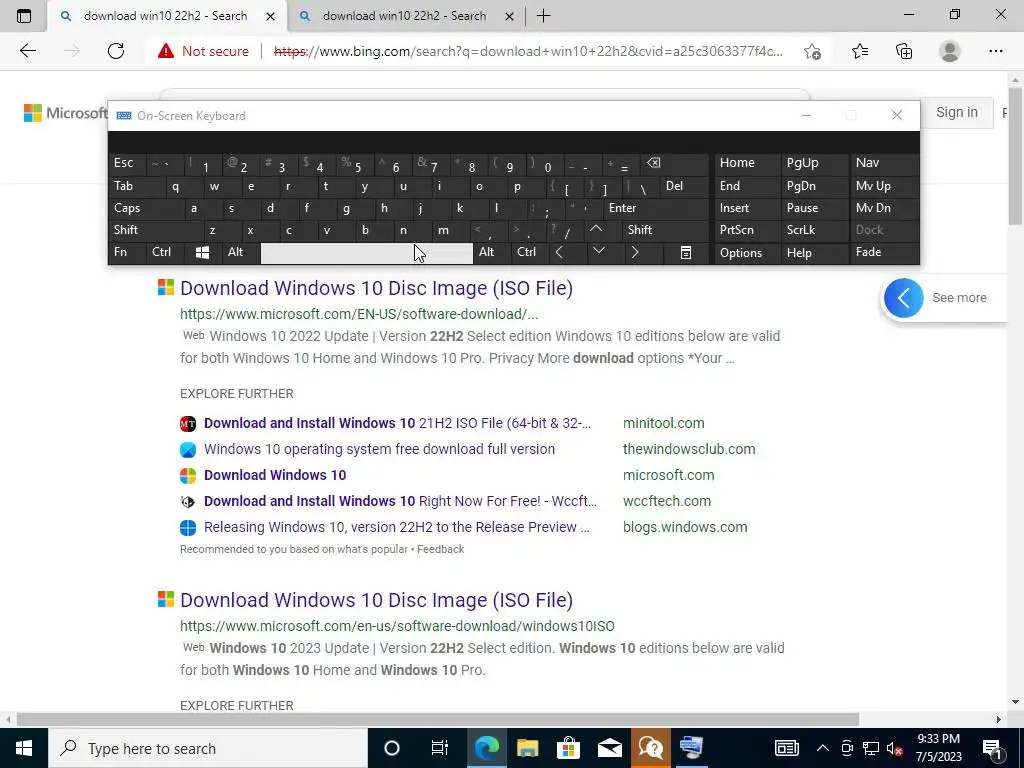Click the browser Back arrow

pyautogui.click(x=27, y=51)
